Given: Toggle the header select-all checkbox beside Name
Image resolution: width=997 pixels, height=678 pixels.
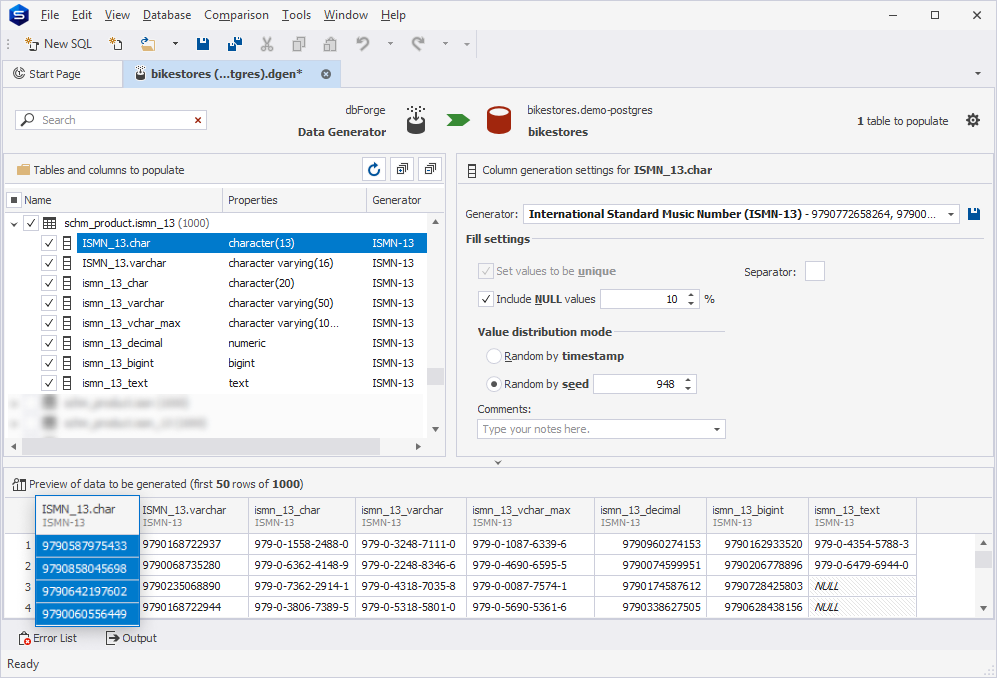Looking at the screenshot, I should (13, 200).
